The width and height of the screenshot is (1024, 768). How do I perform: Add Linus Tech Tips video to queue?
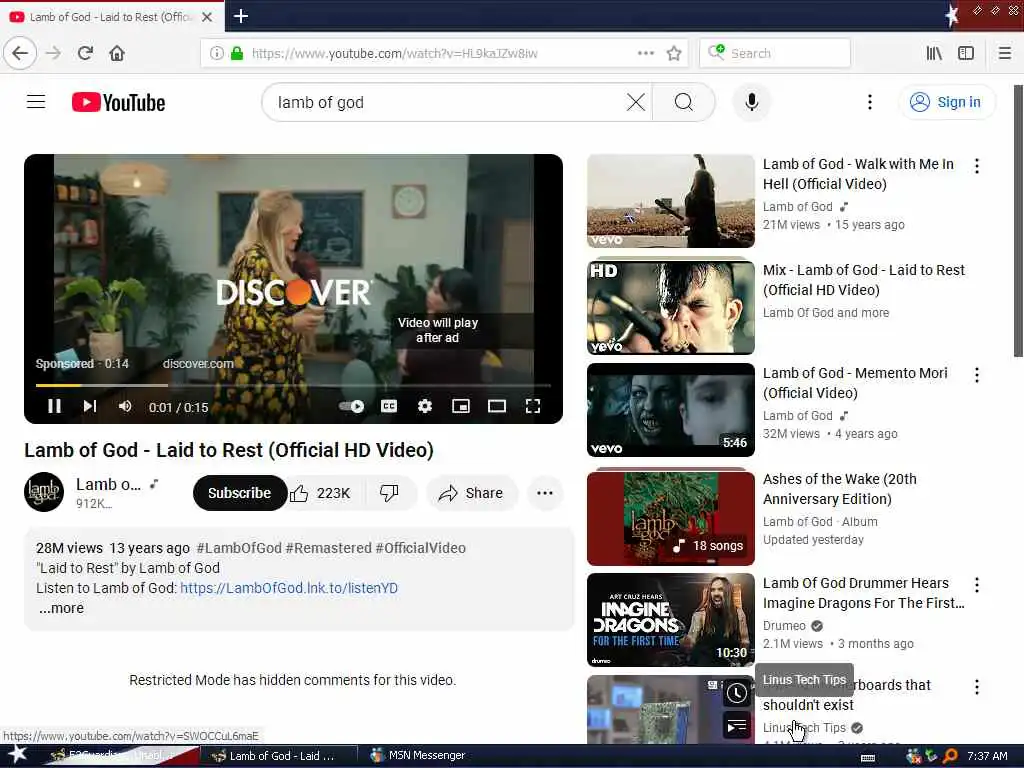pyautogui.click(x=737, y=726)
